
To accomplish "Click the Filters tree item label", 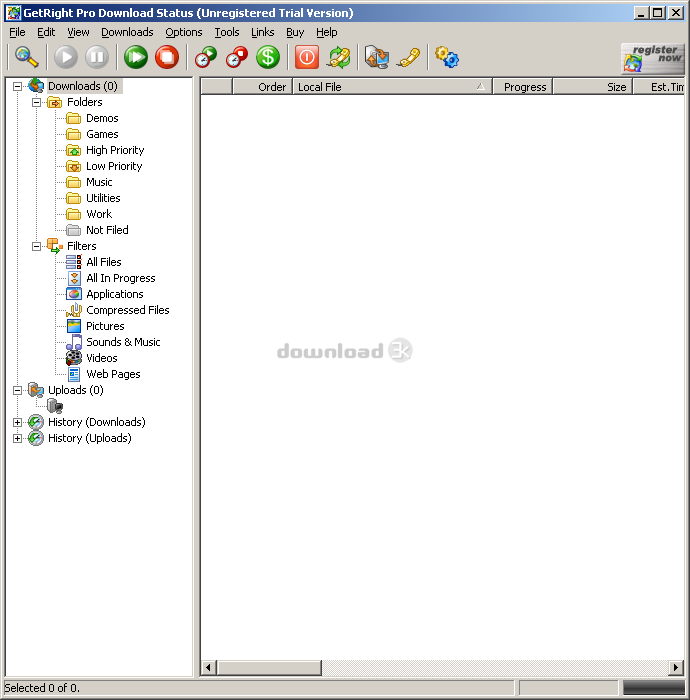I will [x=82, y=246].
